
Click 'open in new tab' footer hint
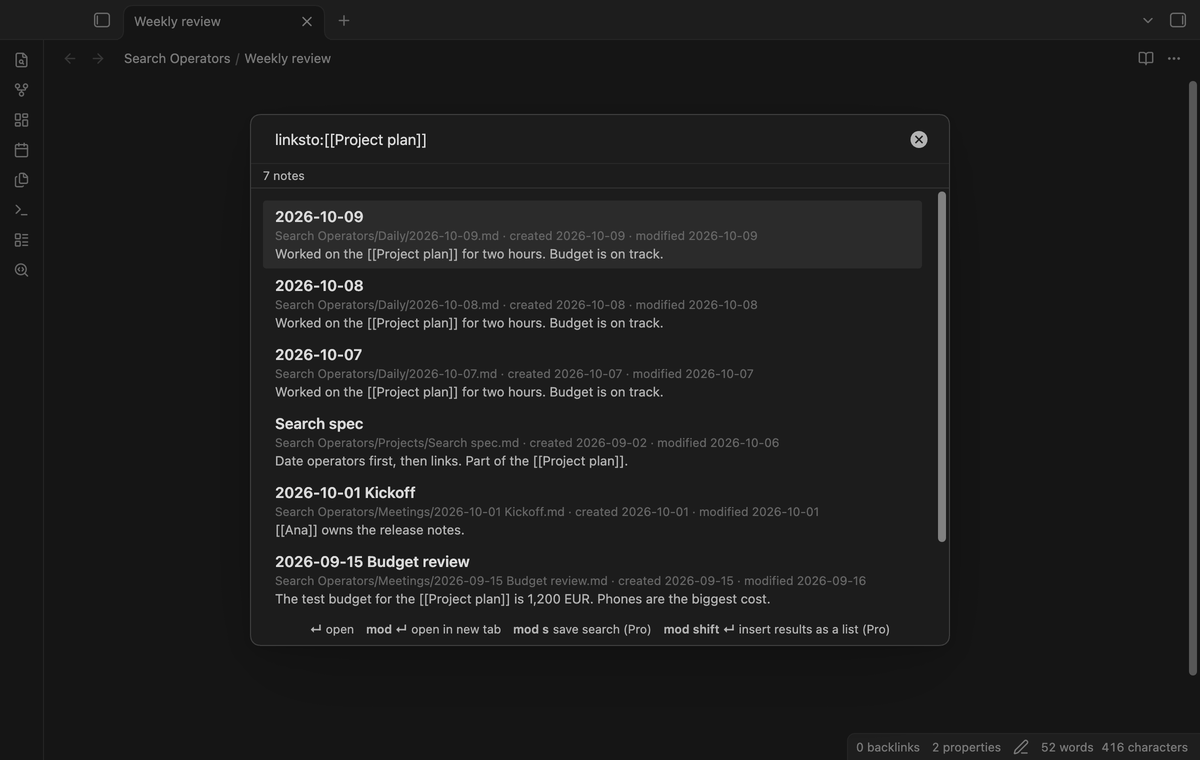pos(433,629)
